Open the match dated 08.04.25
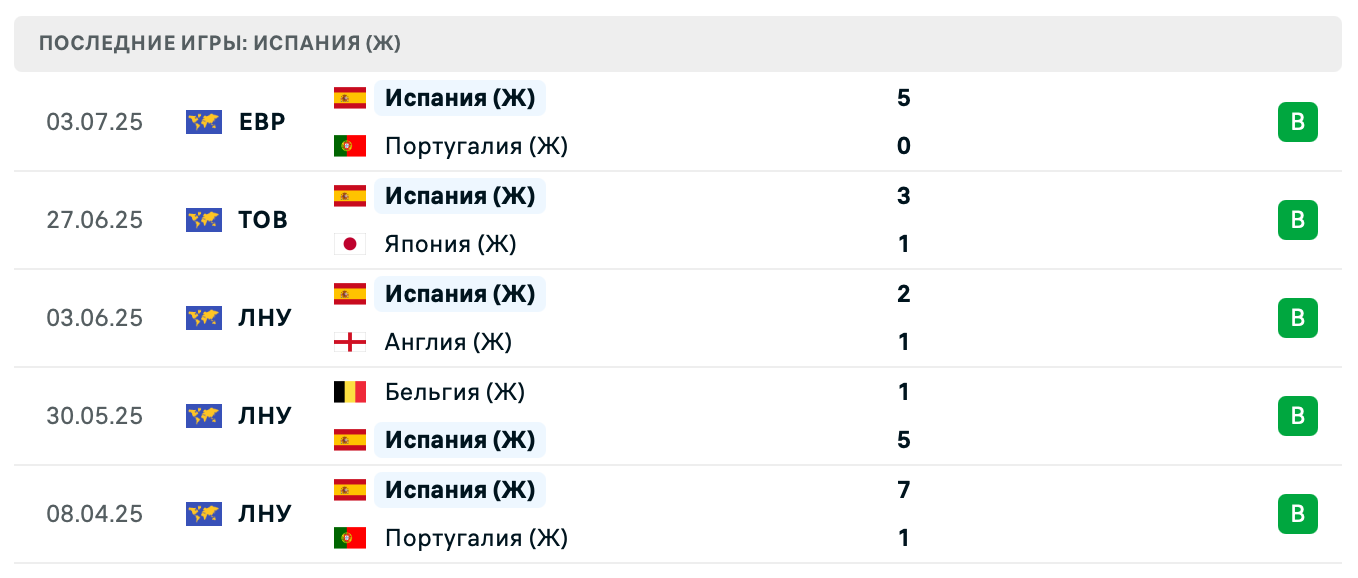 click(x=94, y=514)
